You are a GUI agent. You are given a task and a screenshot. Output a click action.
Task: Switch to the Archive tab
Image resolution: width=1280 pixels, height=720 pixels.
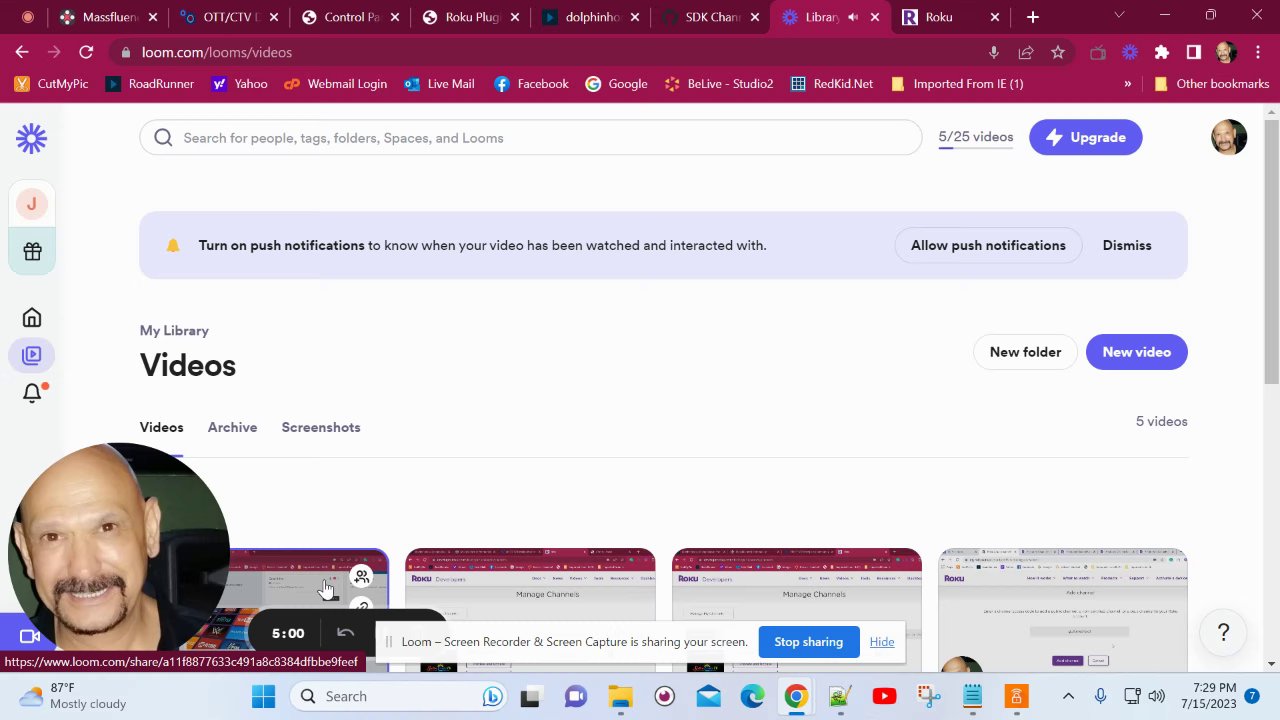232,427
